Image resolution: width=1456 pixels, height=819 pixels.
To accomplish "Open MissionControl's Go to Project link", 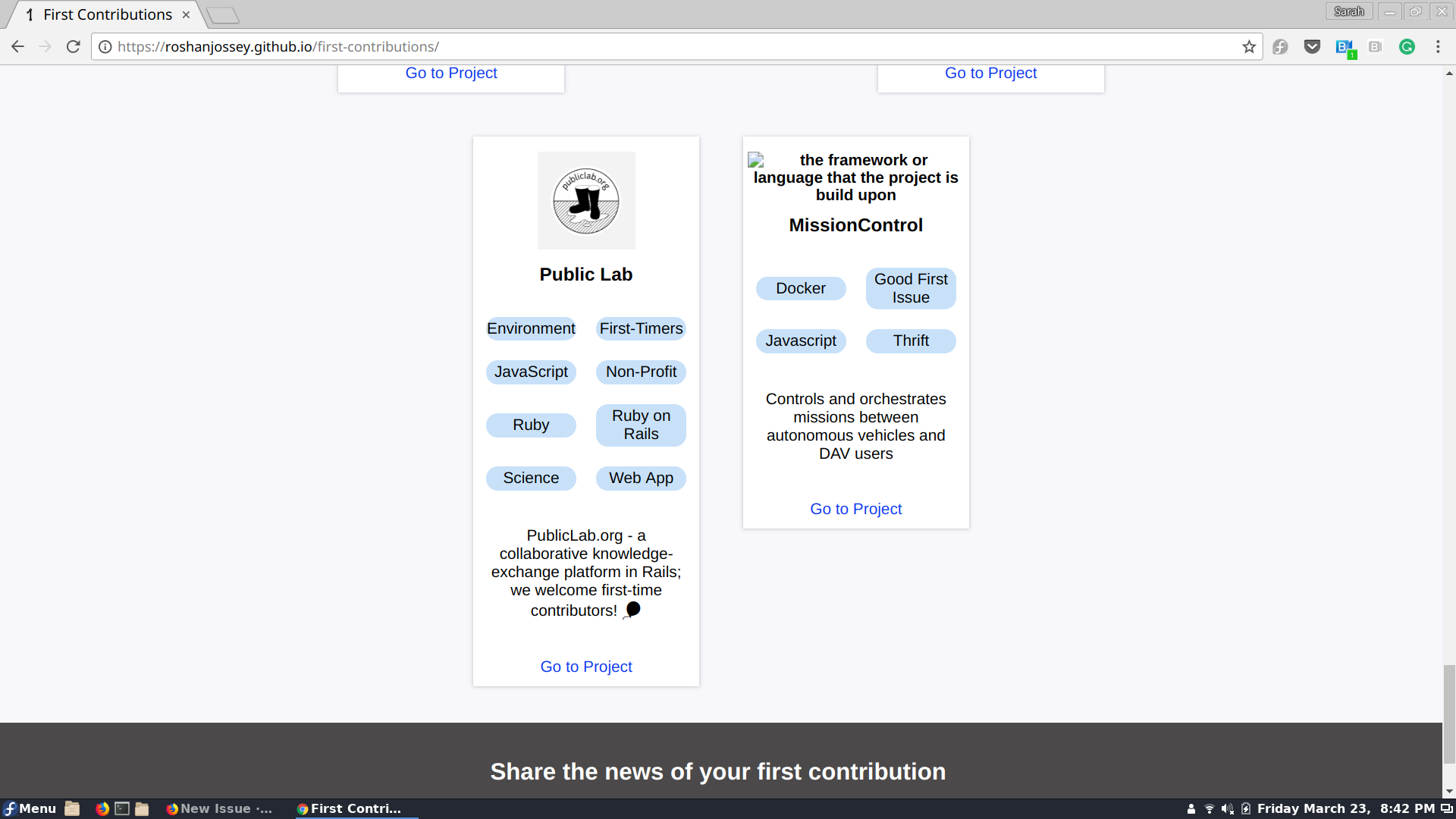I will coord(856,509).
